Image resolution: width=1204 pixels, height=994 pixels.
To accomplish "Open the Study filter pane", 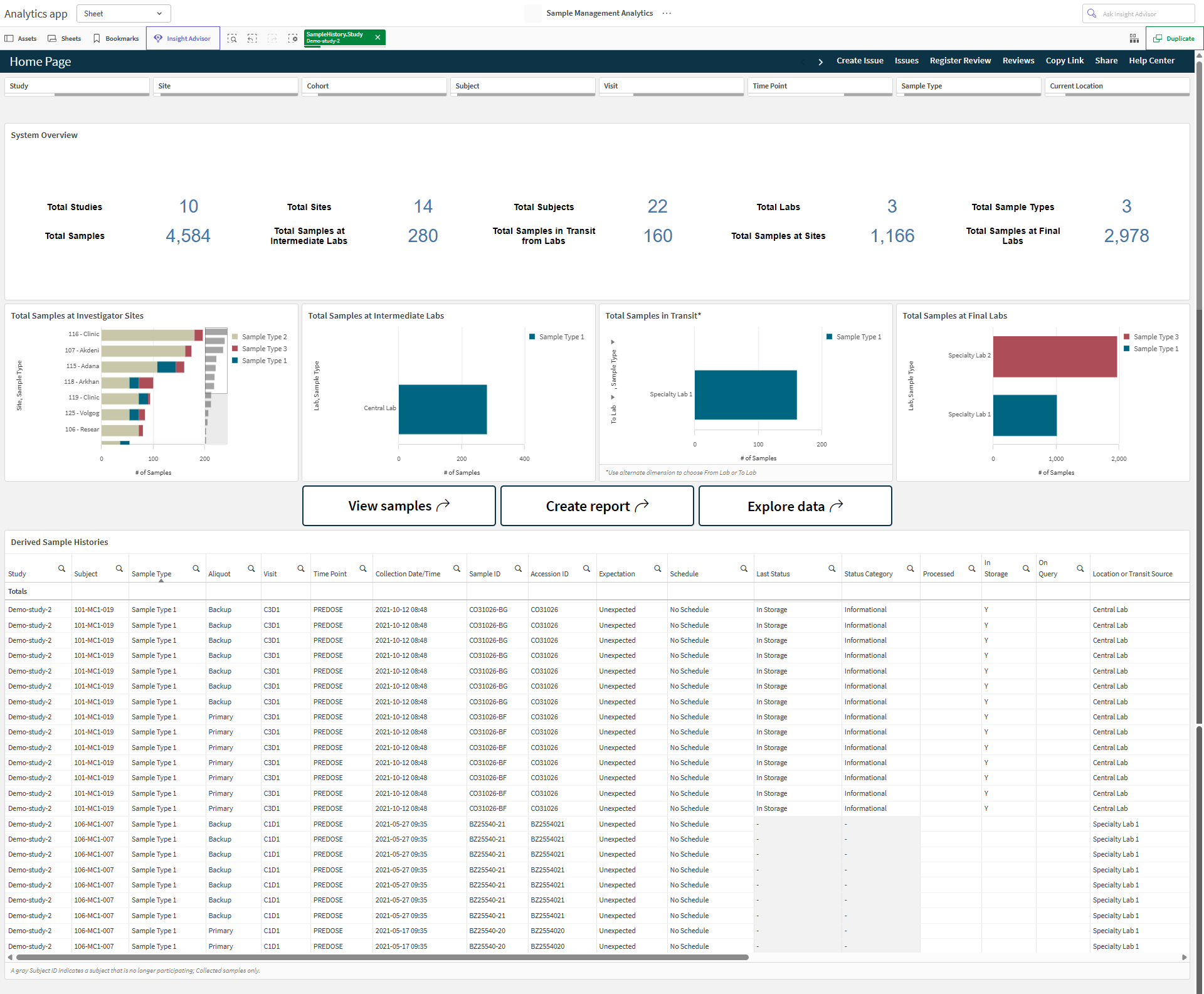I will 77,86.
